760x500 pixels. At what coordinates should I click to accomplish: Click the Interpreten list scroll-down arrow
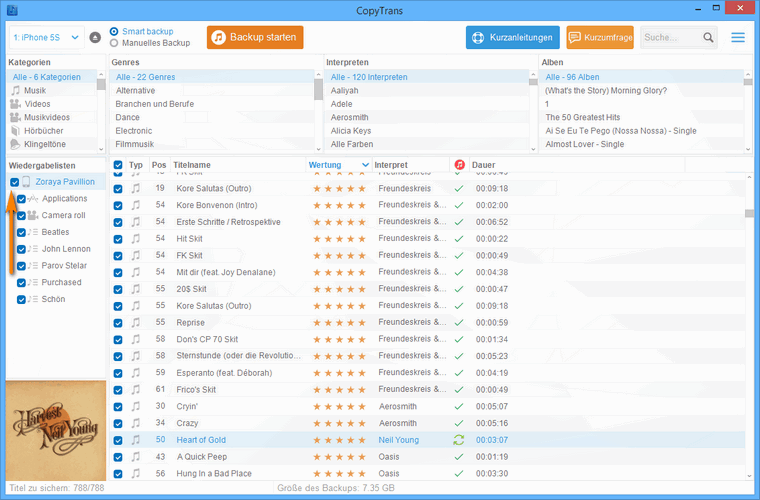[x=533, y=149]
